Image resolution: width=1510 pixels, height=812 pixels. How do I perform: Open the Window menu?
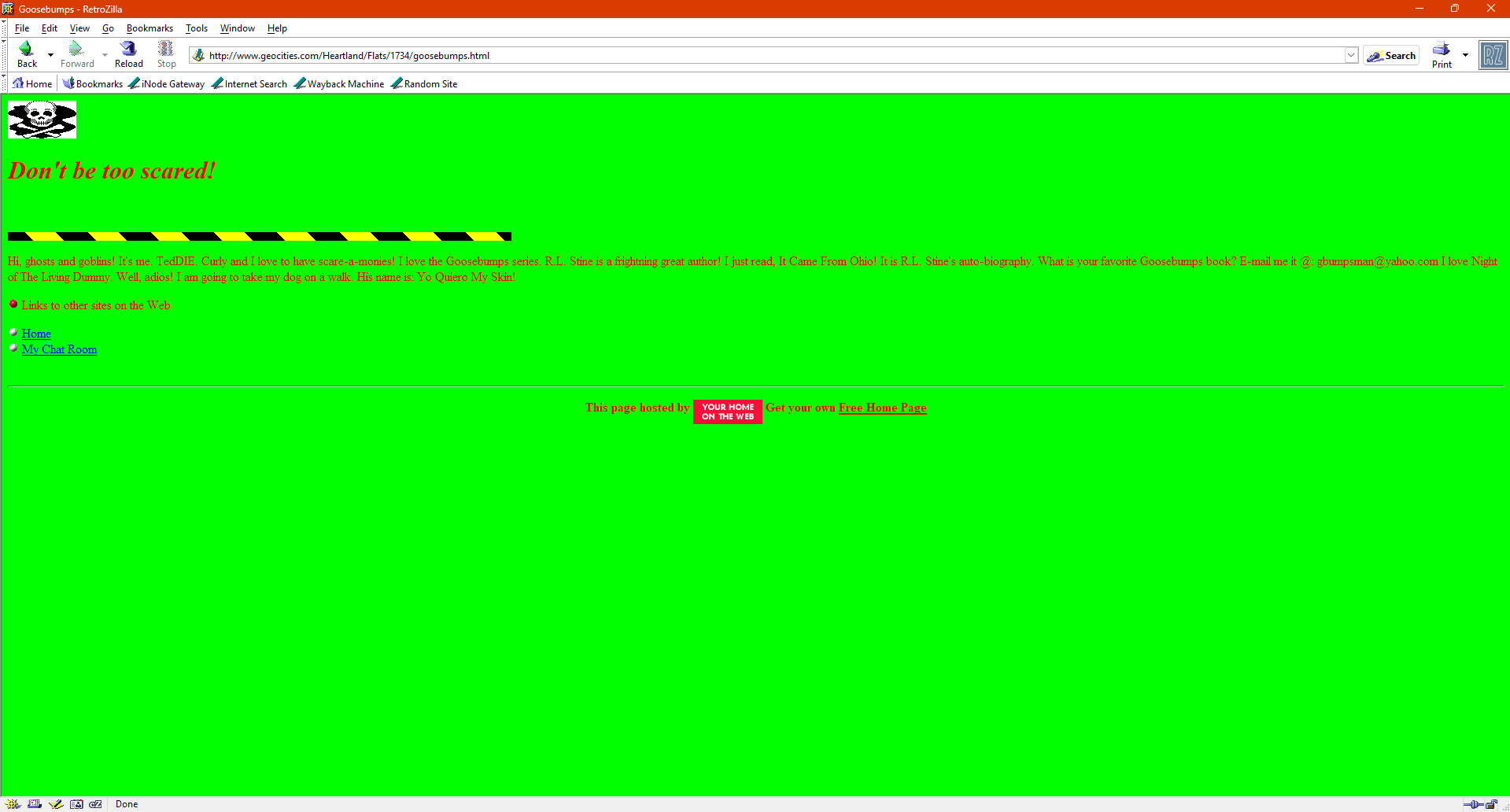[237, 28]
